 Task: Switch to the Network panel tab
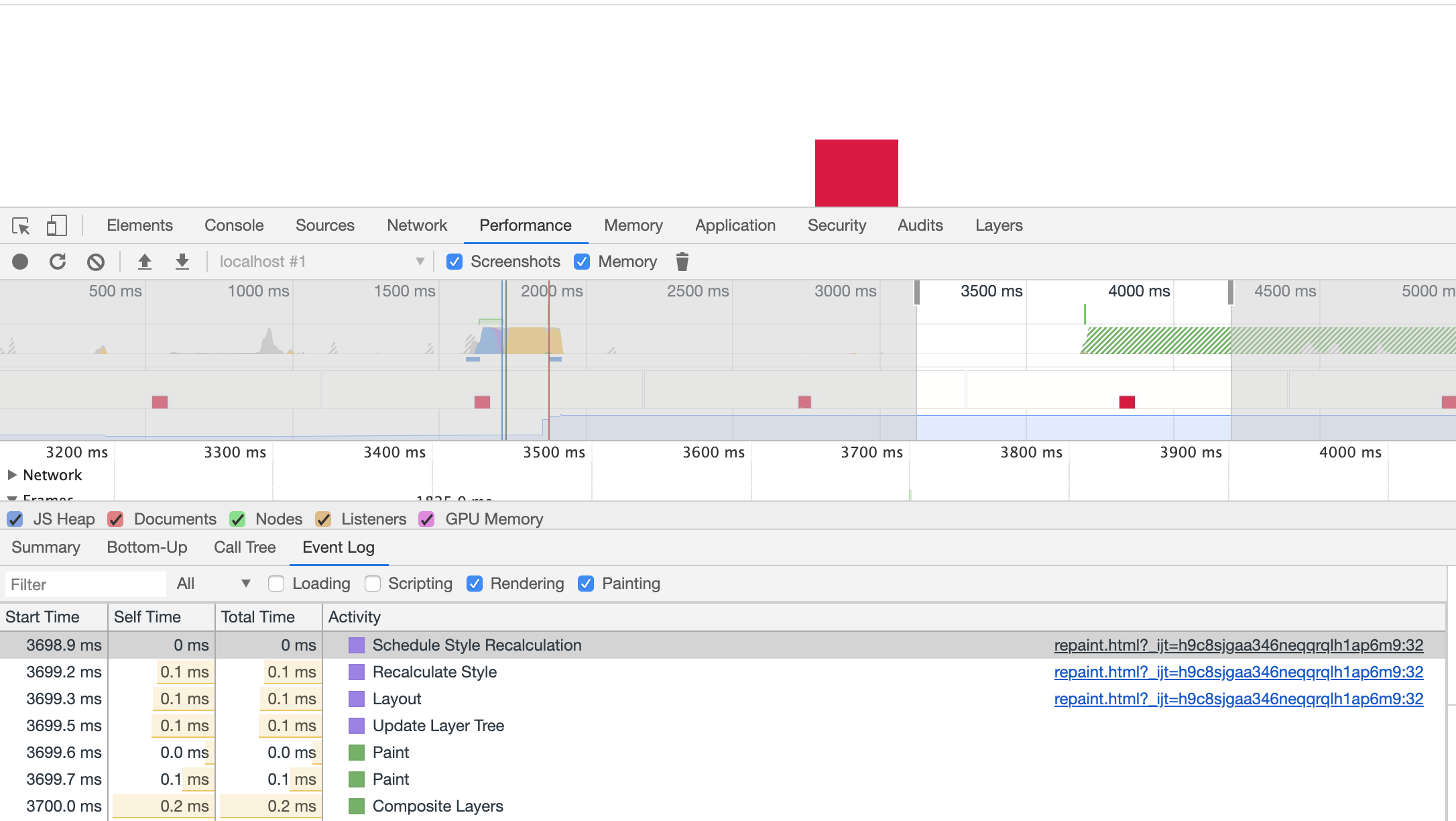[417, 225]
